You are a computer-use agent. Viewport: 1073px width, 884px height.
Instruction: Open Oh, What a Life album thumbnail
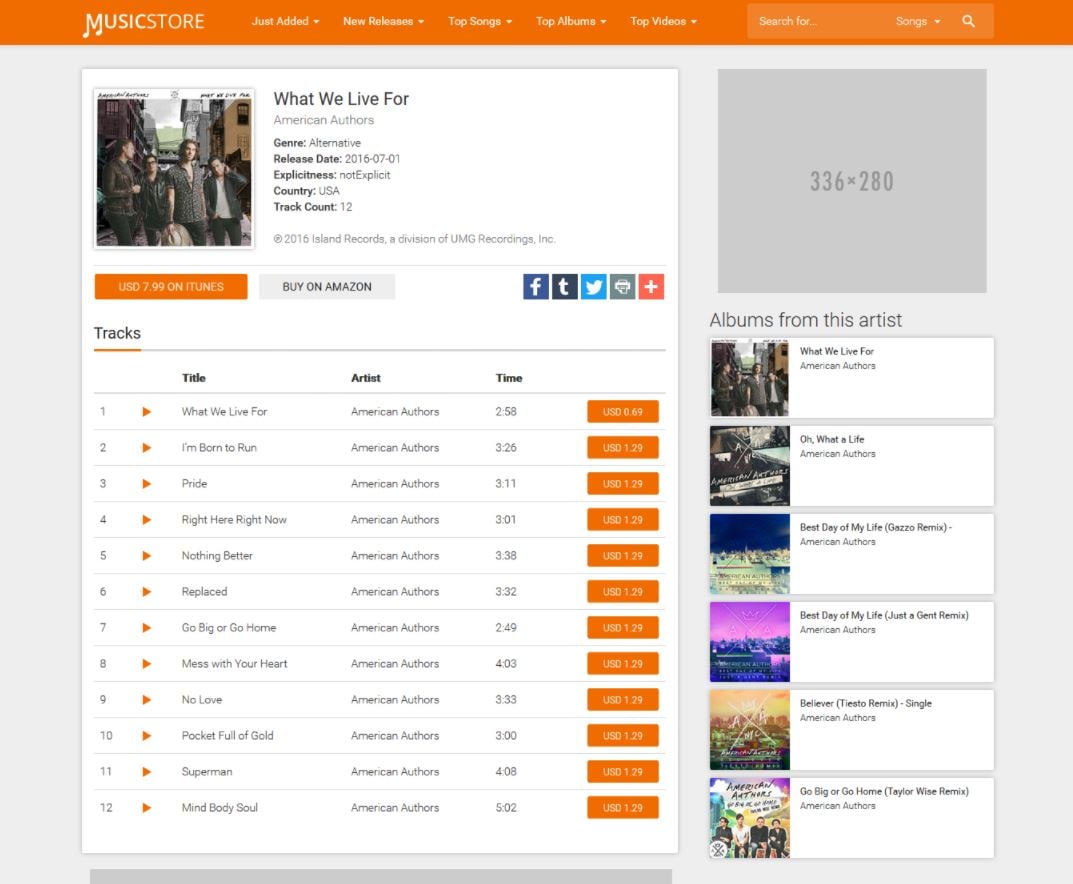click(749, 466)
